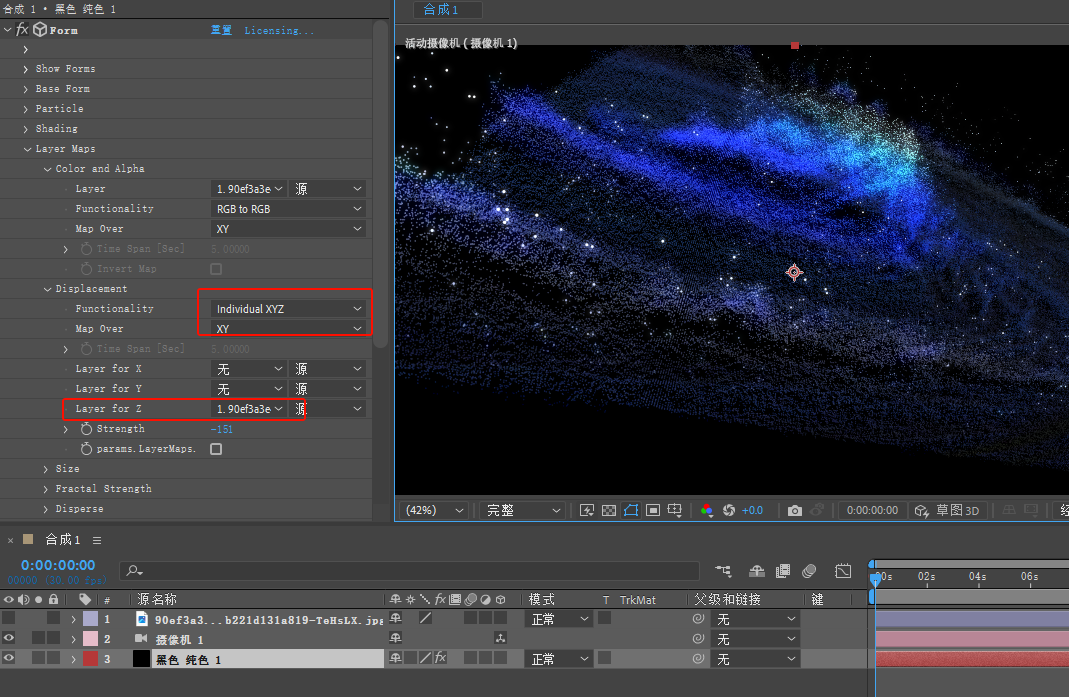1069x697 pixels.
Task: Toggle mask and shape path visibility icon
Action: tap(631, 510)
